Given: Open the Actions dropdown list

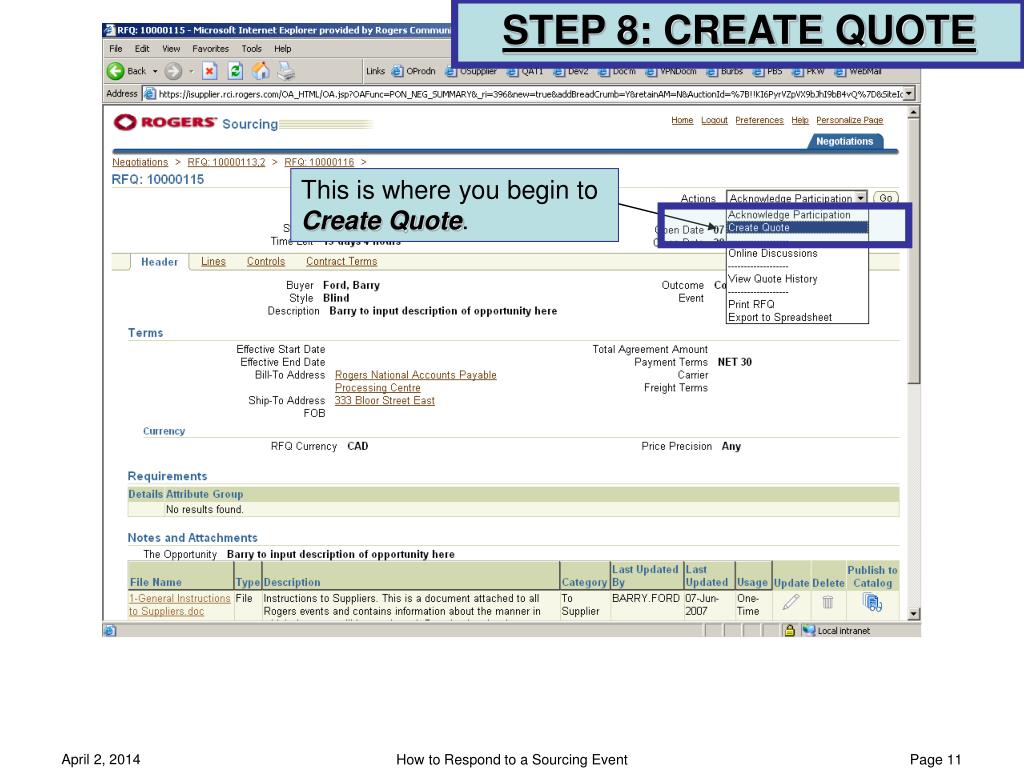Looking at the screenshot, I should (x=797, y=198).
